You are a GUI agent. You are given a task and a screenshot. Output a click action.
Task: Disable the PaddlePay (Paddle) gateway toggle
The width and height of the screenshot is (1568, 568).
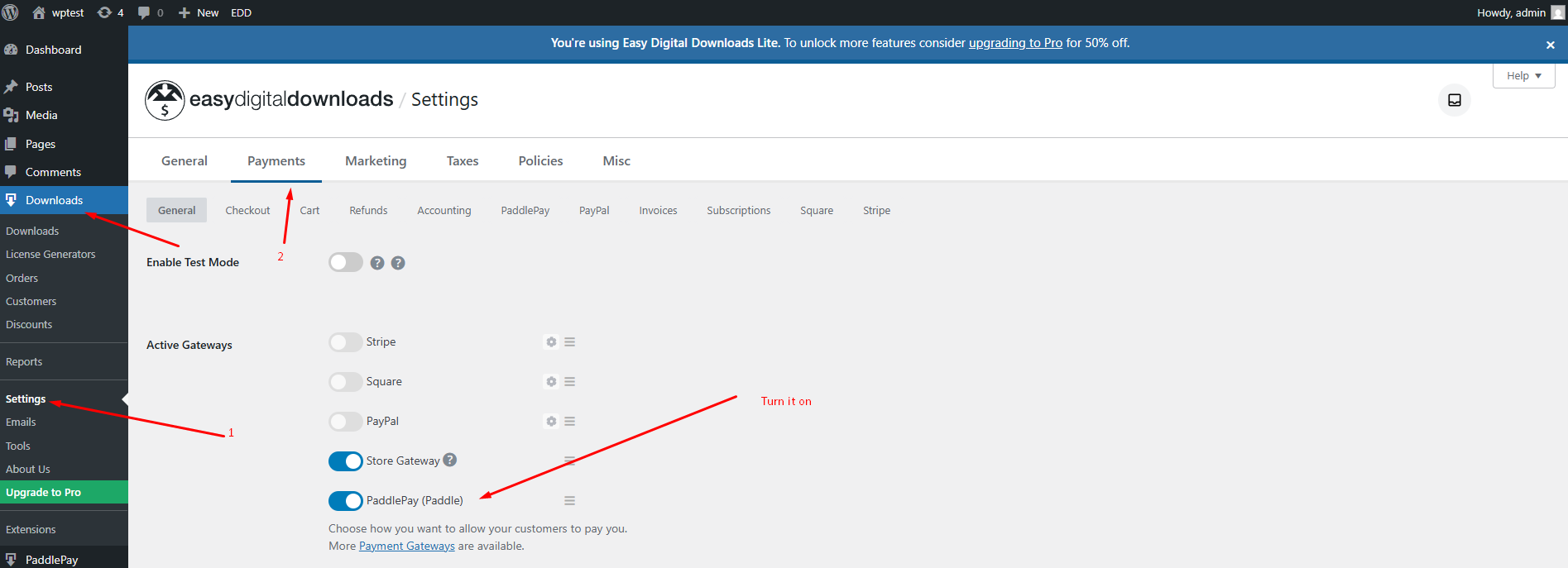(346, 501)
